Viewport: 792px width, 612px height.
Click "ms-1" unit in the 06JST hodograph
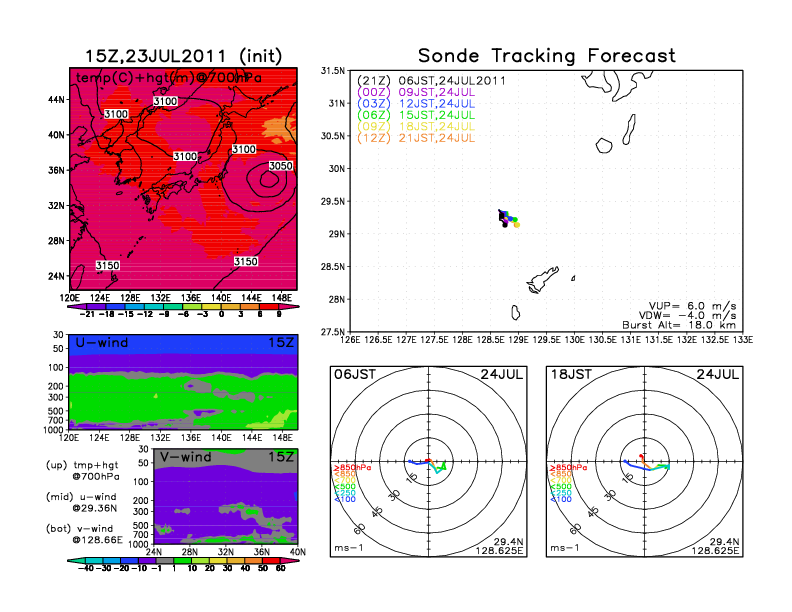pyautogui.click(x=349, y=548)
